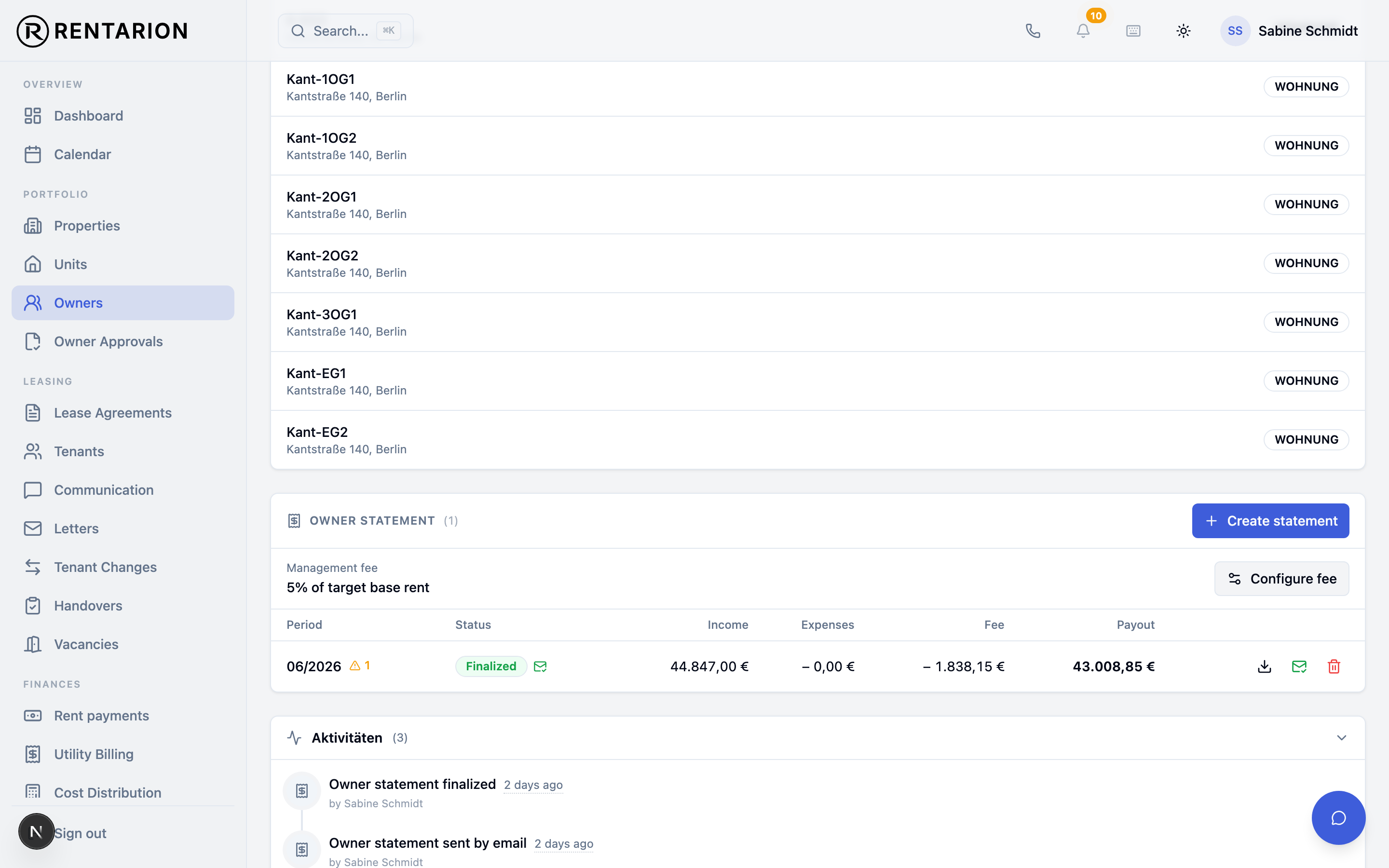Go to Tenant Changes

click(123, 567)
